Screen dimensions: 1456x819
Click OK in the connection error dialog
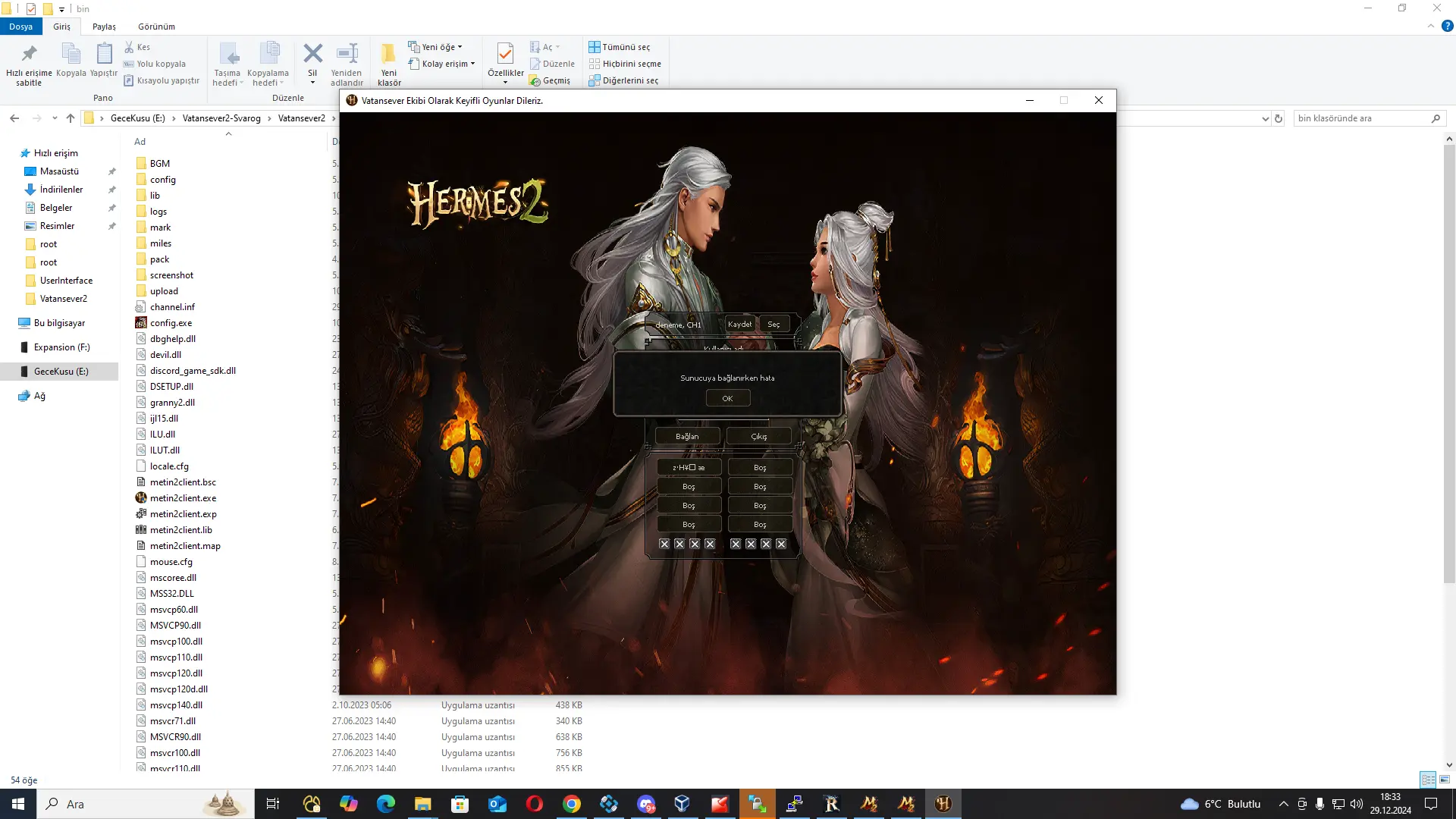pos(727,398)
